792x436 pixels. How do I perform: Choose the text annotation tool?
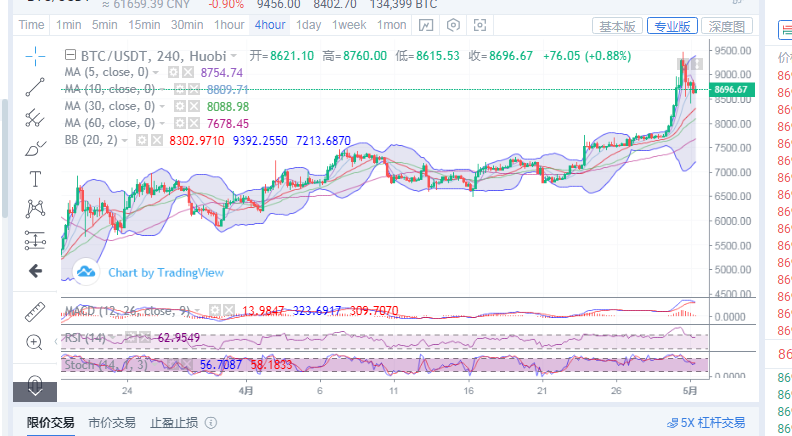(36, 178)
